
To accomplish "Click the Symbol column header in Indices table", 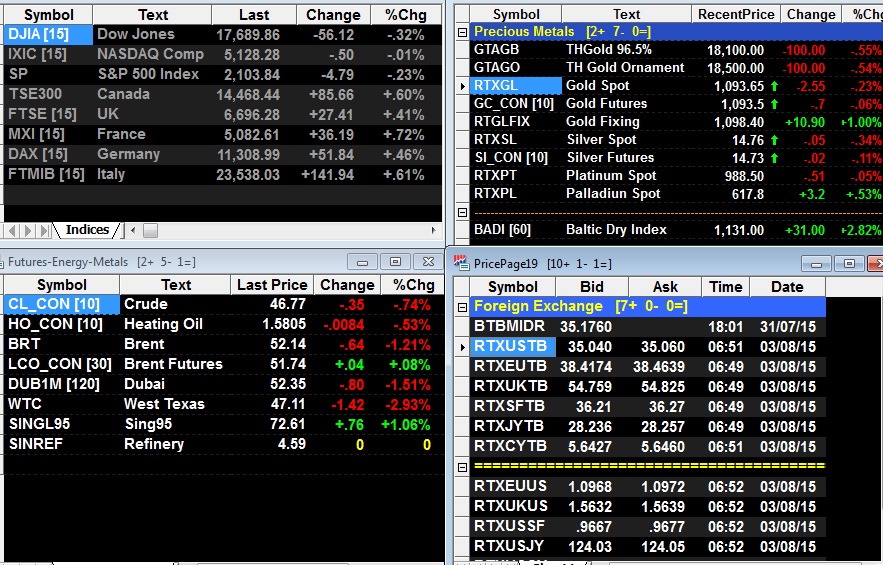I will point(48,15).
